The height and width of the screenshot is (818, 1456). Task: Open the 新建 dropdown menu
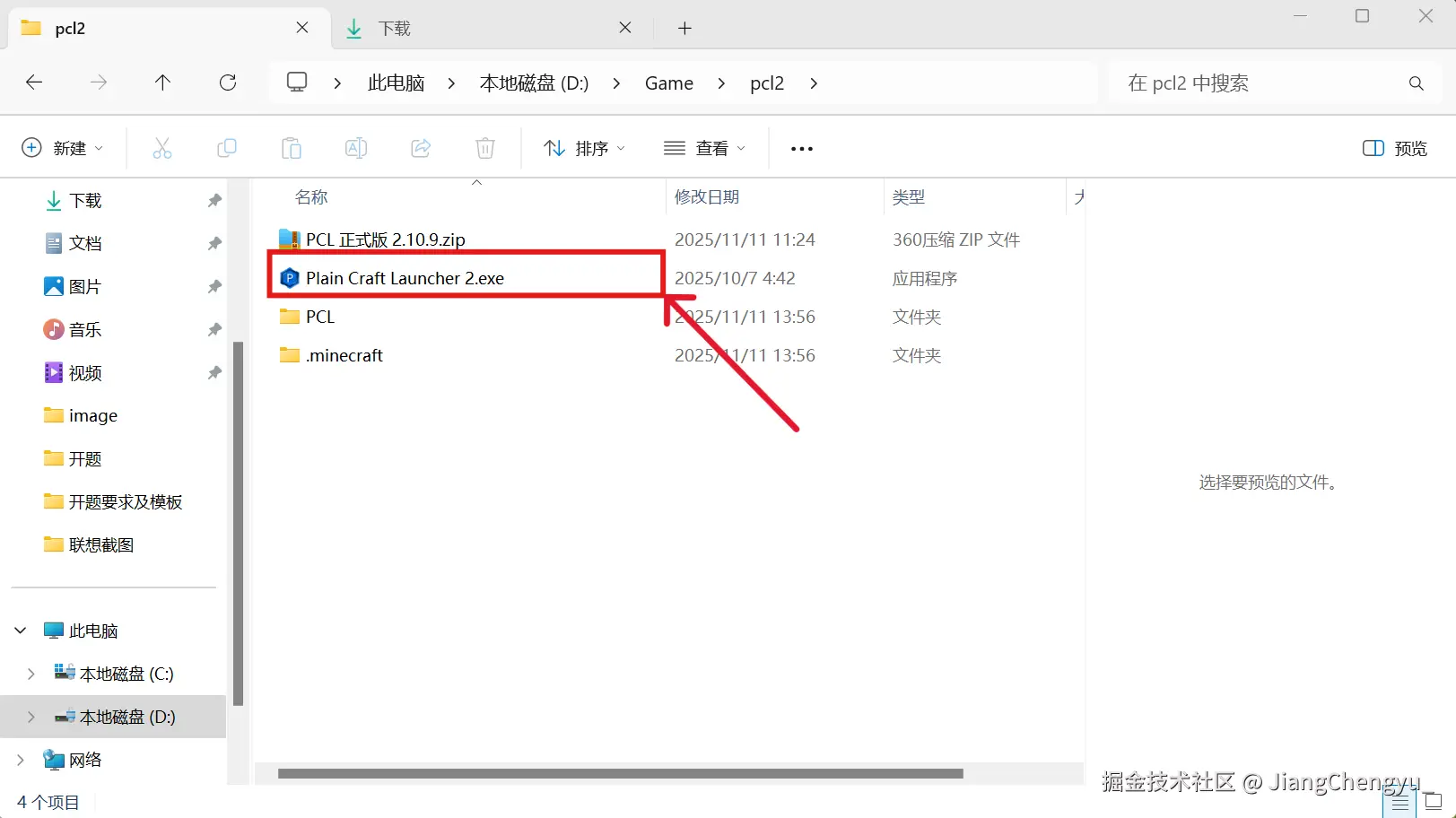coord(62,148)
